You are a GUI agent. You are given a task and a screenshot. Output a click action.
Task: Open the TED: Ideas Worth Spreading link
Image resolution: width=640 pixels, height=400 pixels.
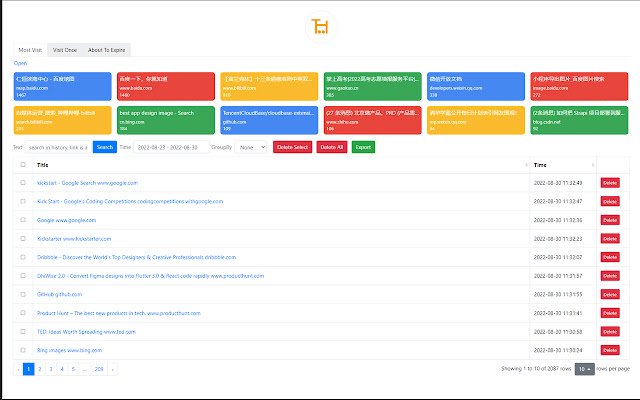tap(86, 332)
